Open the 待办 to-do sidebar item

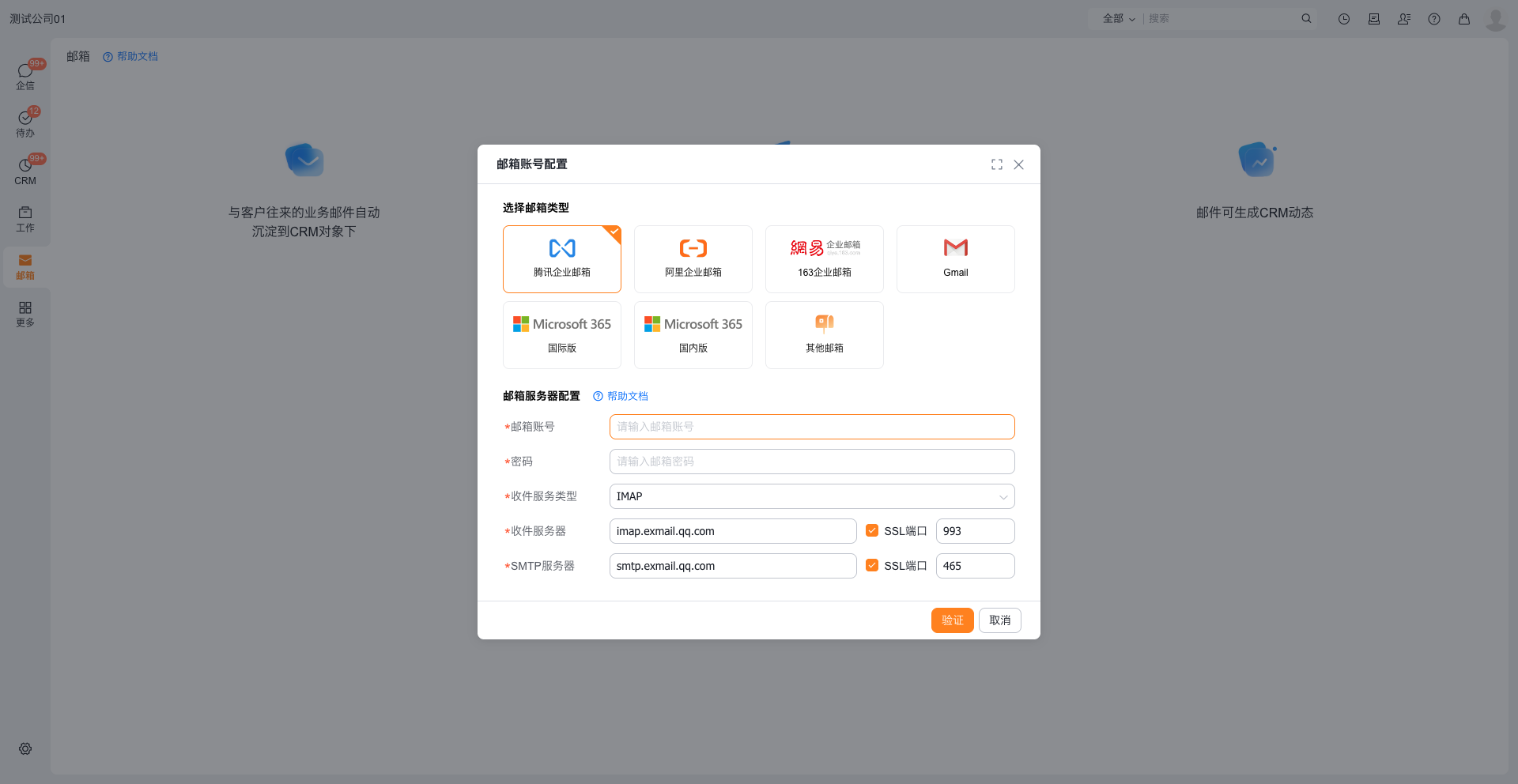click(x=25, y=123)
